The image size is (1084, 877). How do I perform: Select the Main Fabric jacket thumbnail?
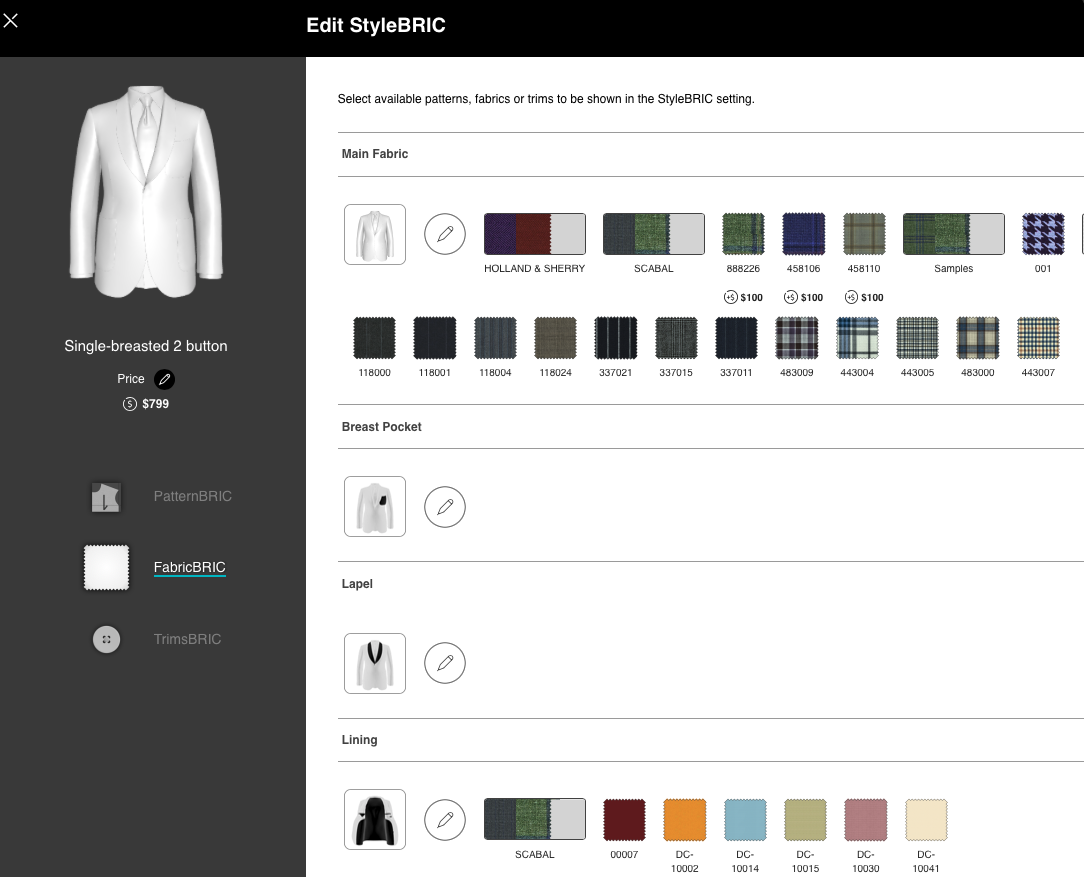375,234
